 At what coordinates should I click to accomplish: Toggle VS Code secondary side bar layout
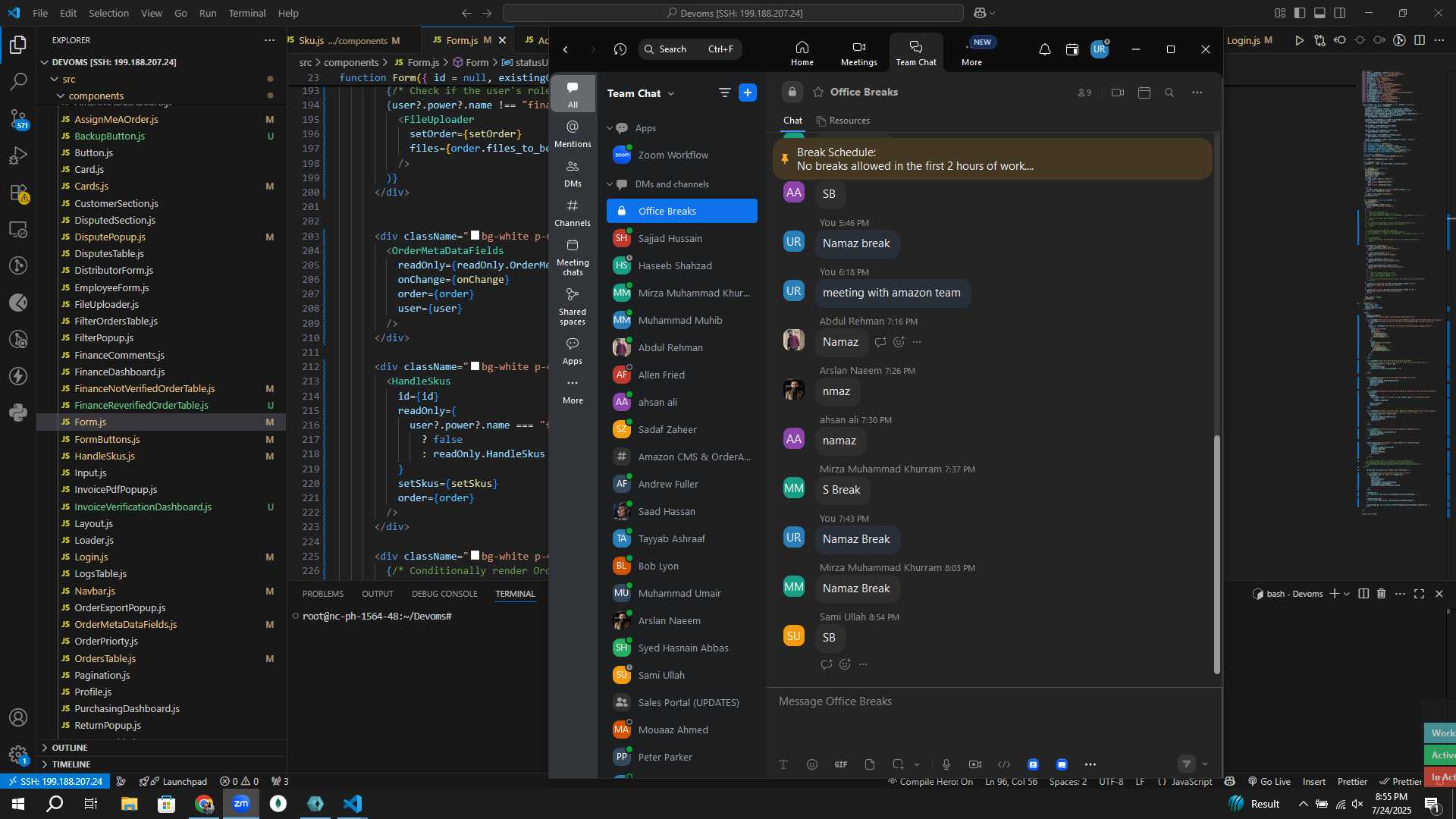click(1340, 13)
